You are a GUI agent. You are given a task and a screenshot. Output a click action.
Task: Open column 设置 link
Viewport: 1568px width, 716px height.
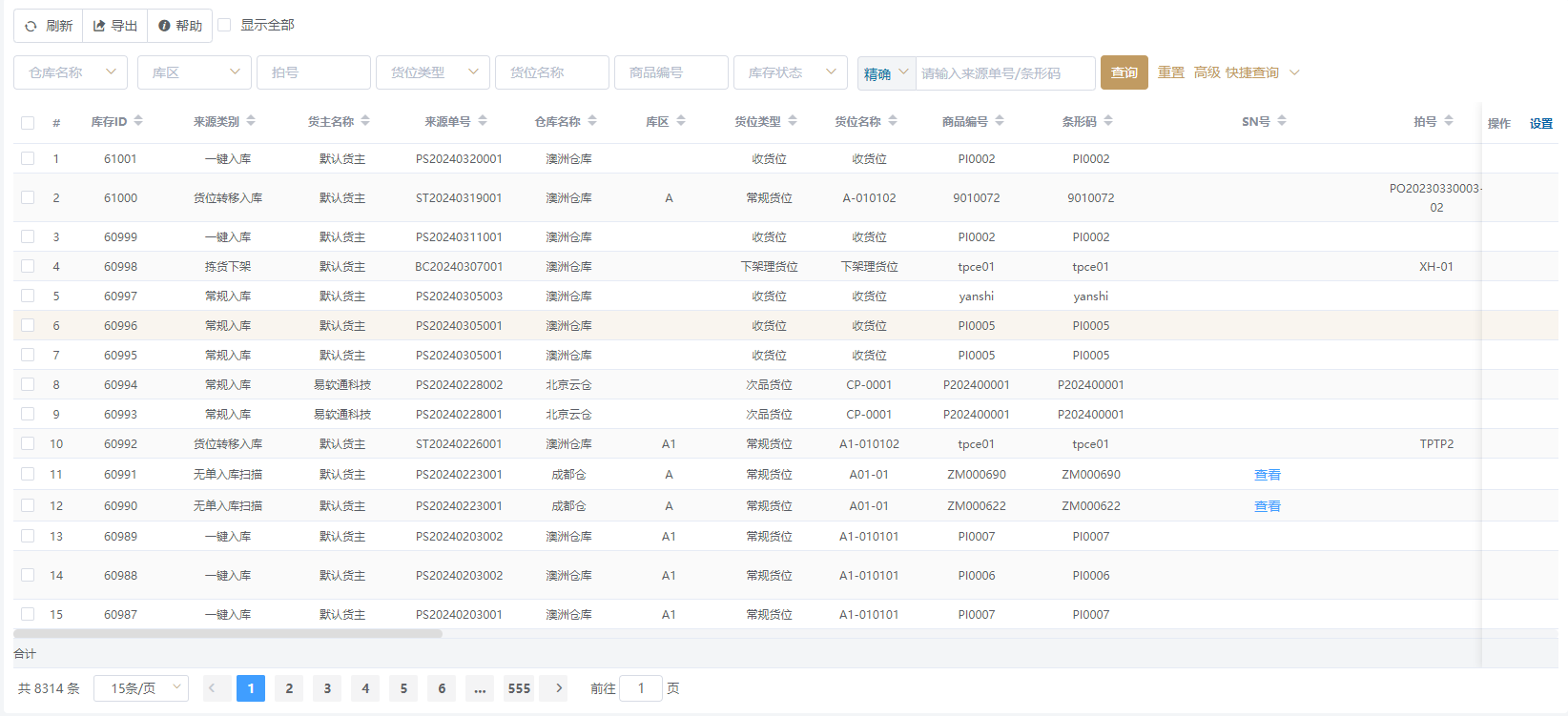[x=1541, y=123]
